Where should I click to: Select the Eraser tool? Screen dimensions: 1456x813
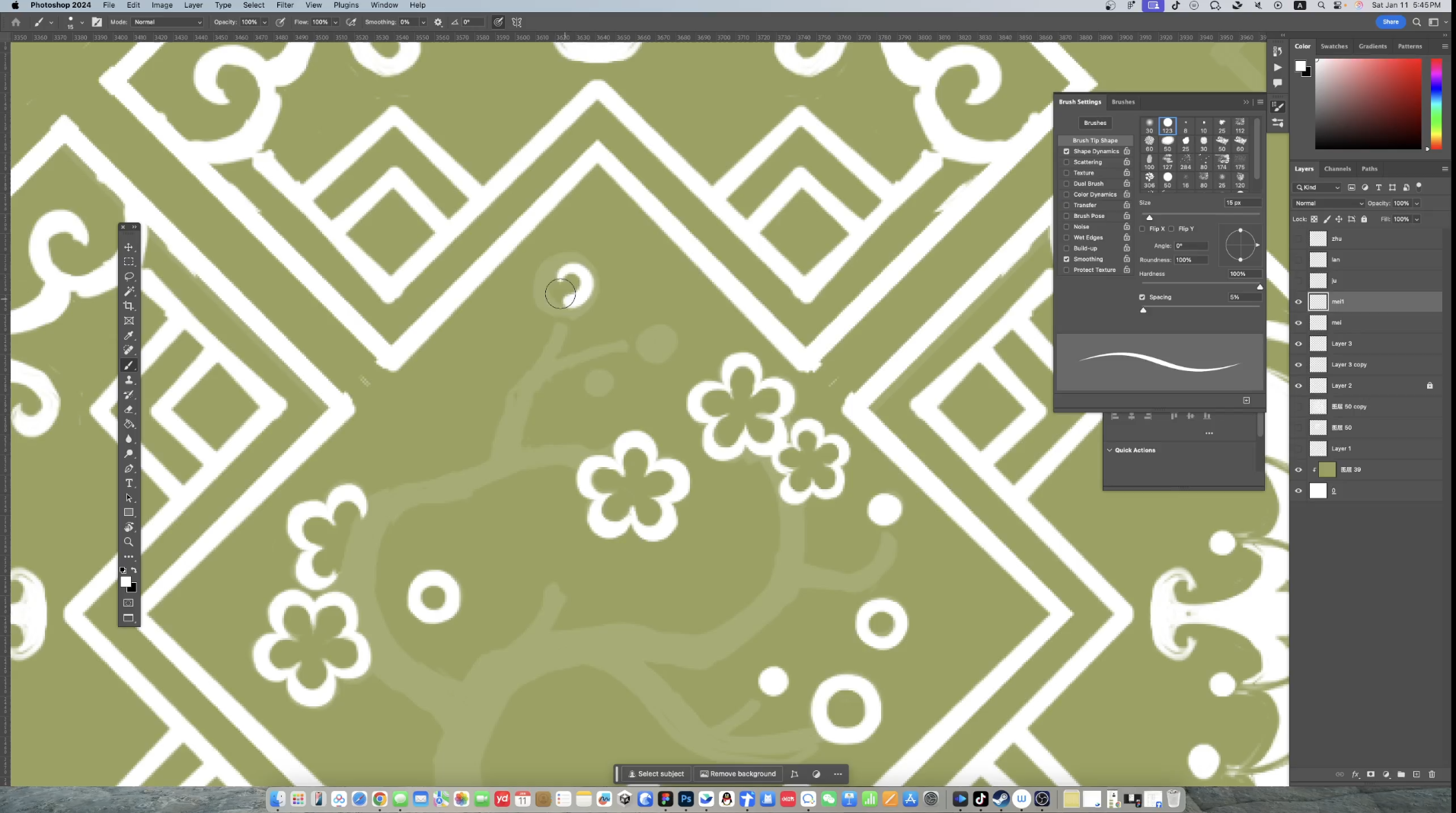129,409
